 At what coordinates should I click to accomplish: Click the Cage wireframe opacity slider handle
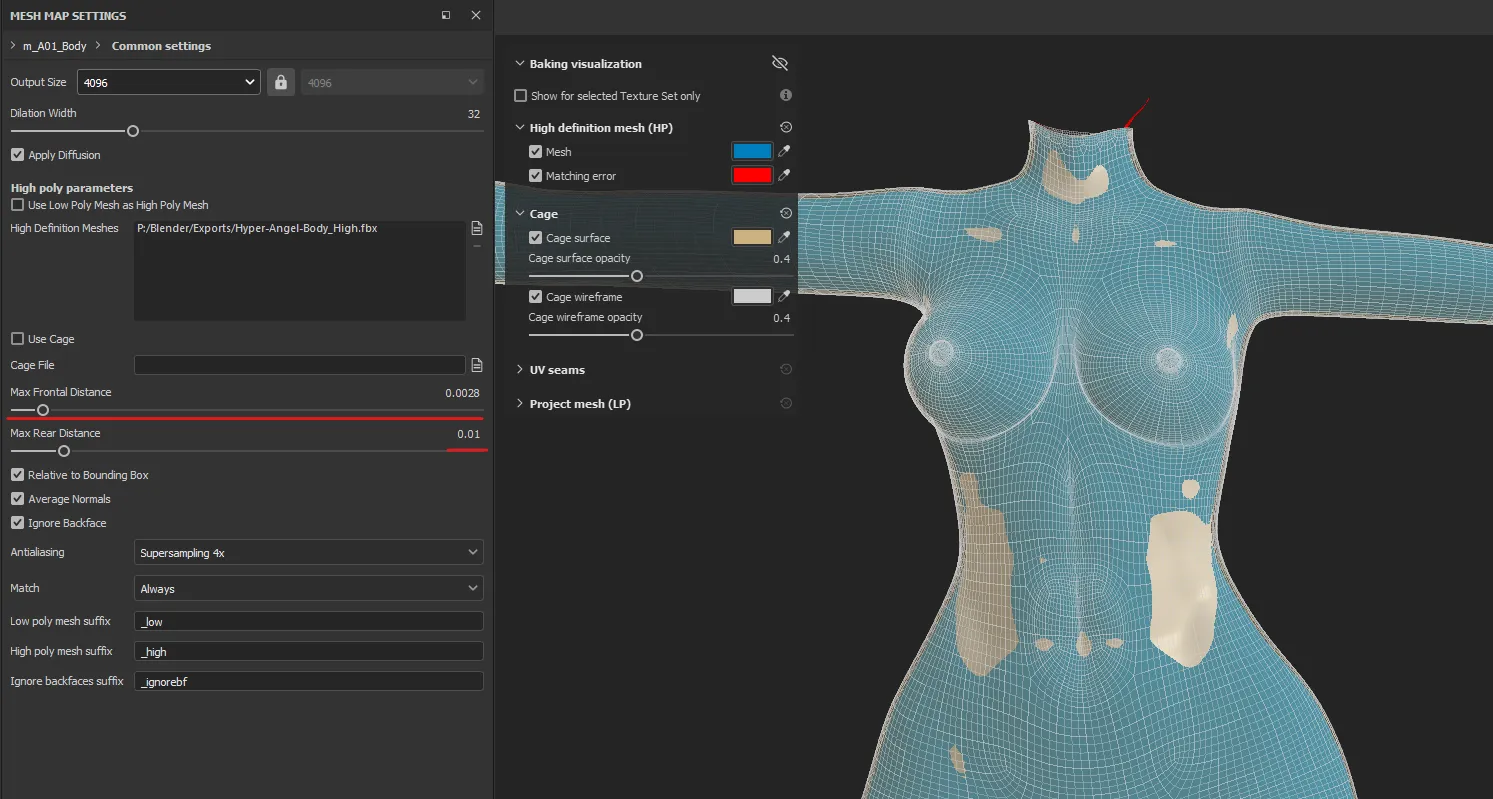pyautogui.click(x=636, y=335)
